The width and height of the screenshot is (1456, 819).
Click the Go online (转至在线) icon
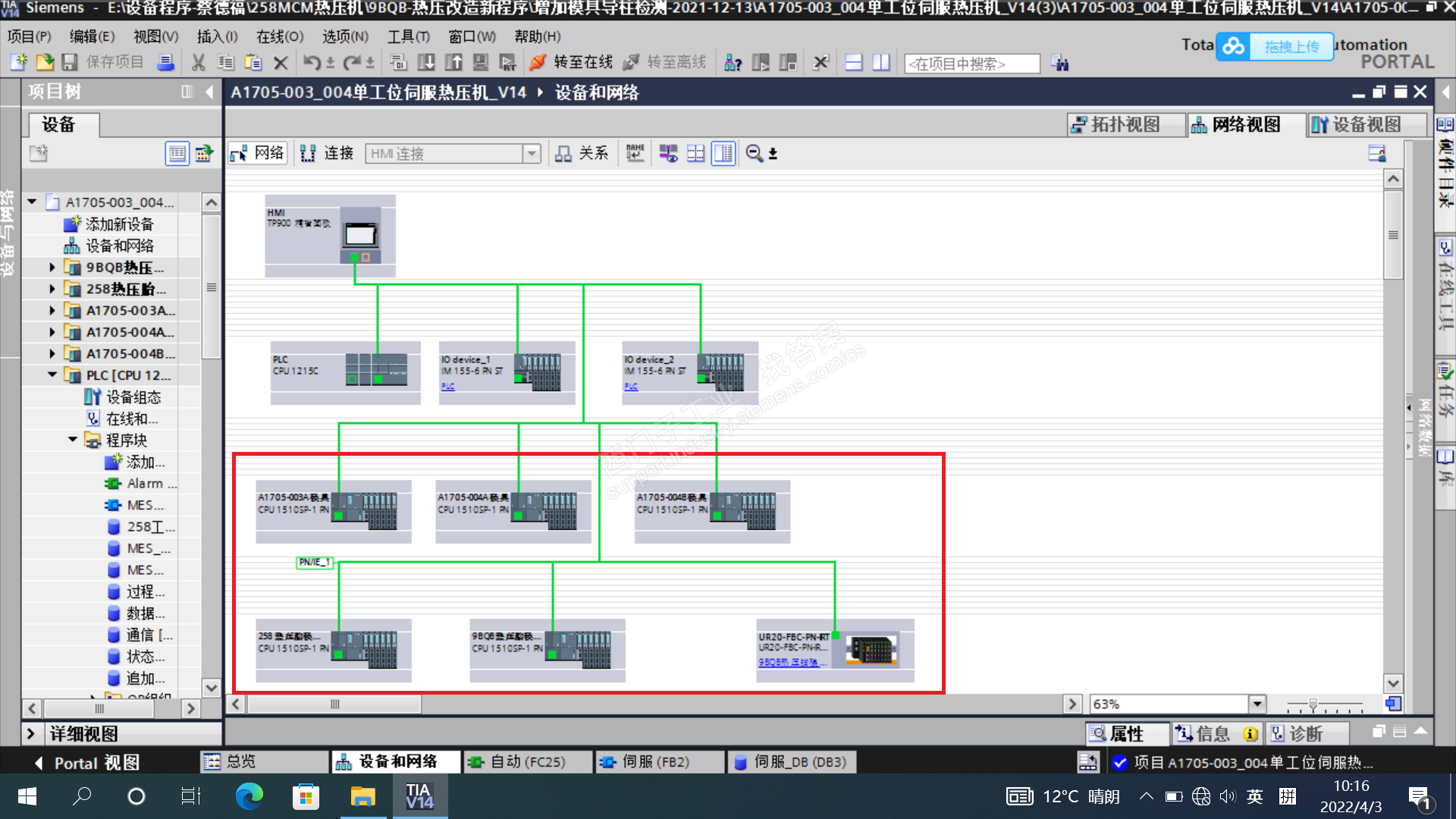coord(538,62)
